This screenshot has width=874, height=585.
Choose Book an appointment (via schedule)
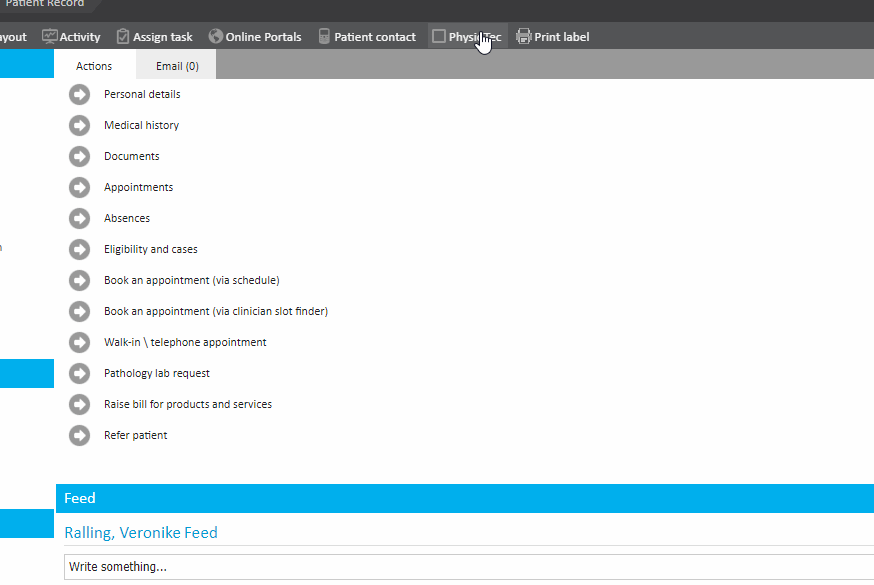point(191,280)
